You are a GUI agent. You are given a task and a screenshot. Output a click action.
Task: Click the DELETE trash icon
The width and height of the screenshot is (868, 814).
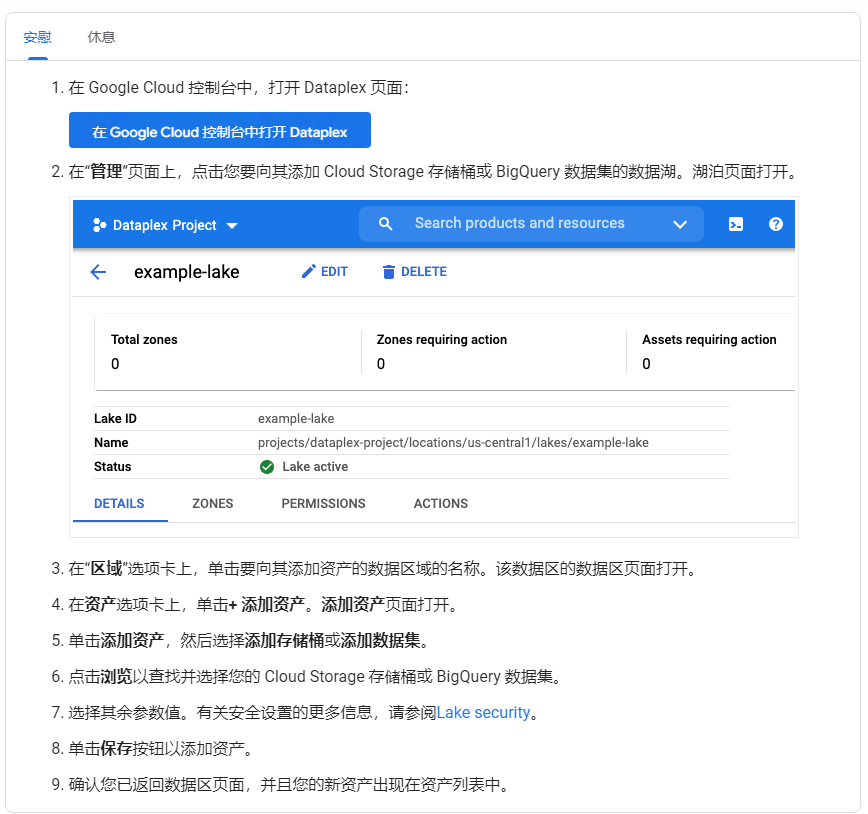point(389,272)
